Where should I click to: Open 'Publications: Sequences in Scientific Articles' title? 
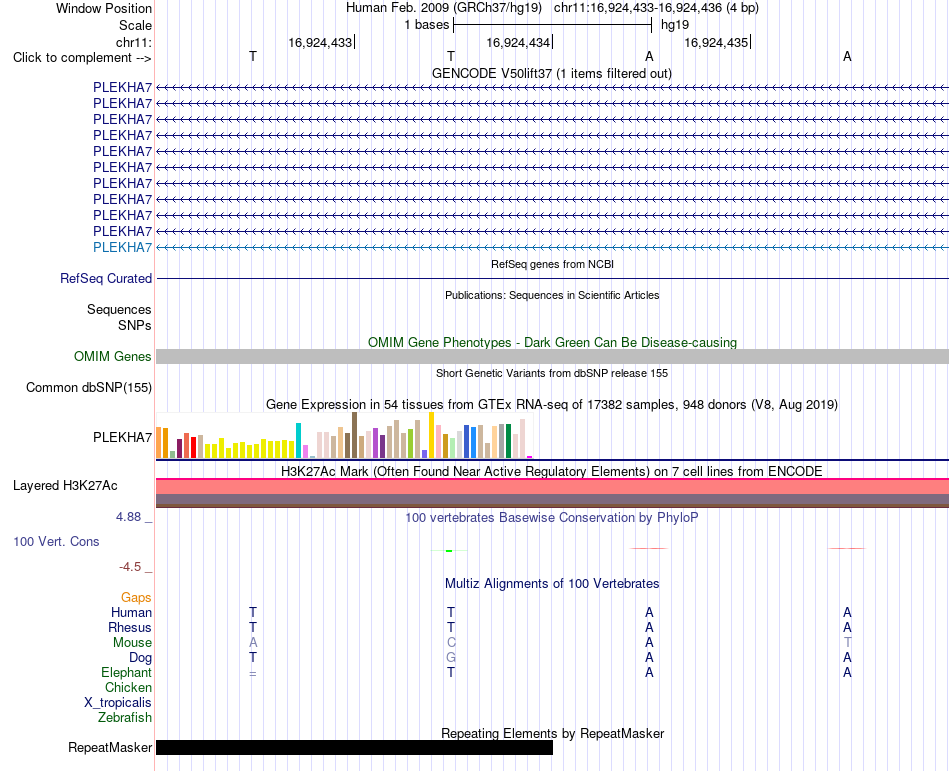coord(552,295)
